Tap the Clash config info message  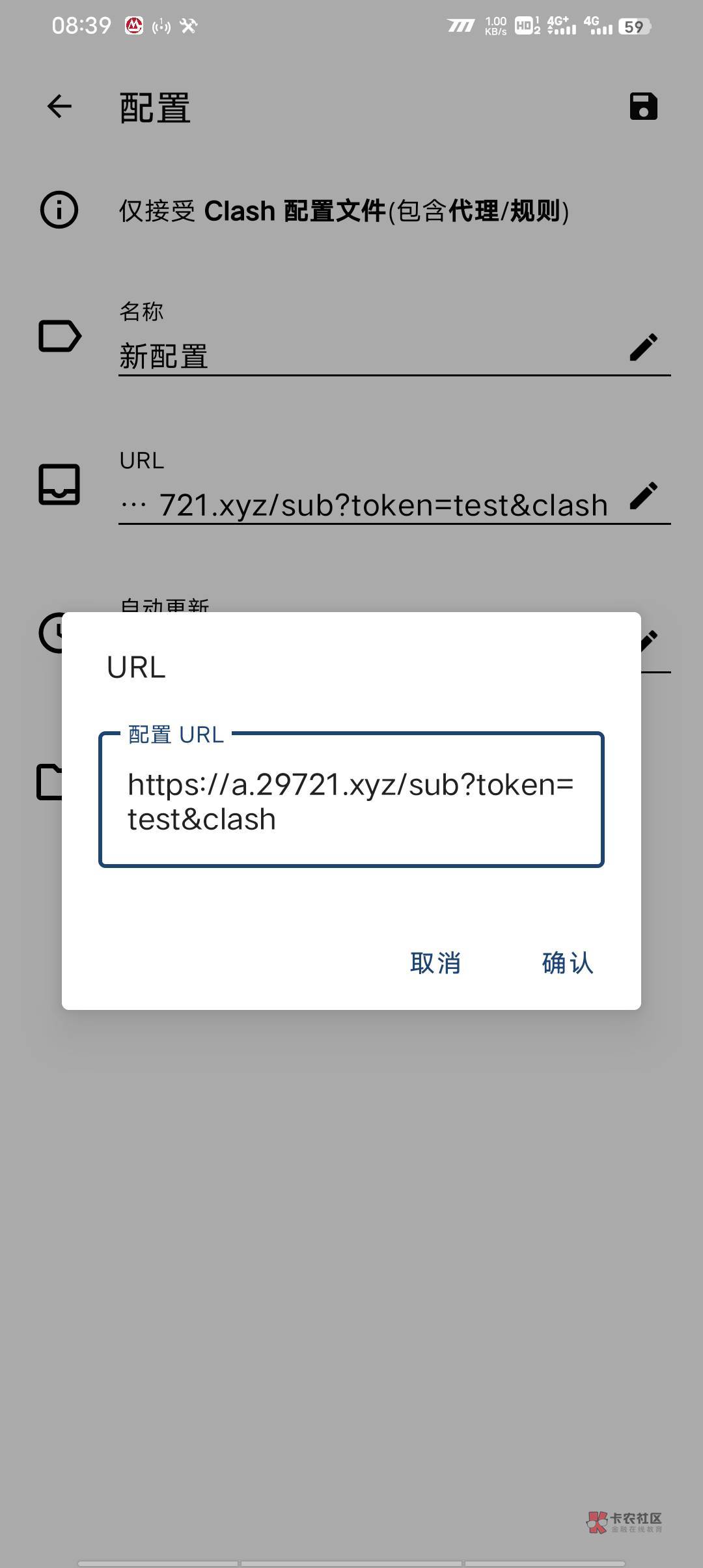(344, 211)
